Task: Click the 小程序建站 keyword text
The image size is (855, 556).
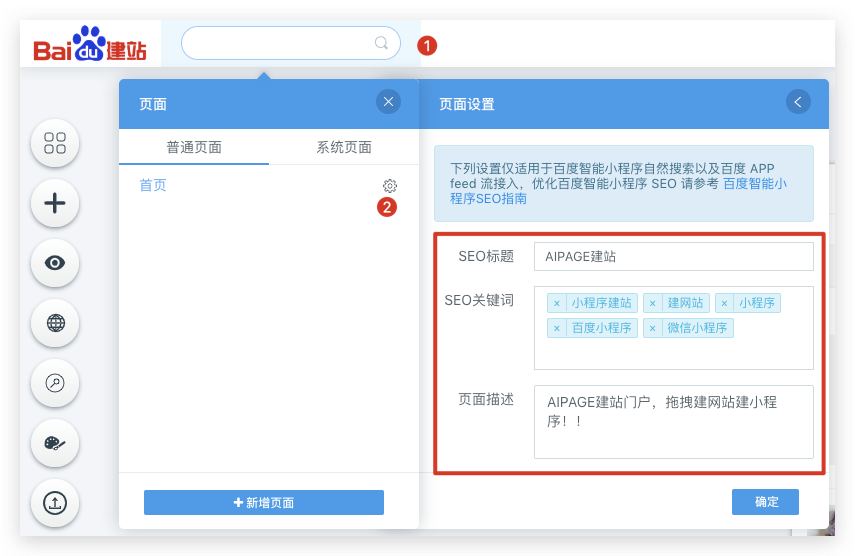Action: pyautogui.click(x=601, y=303)
